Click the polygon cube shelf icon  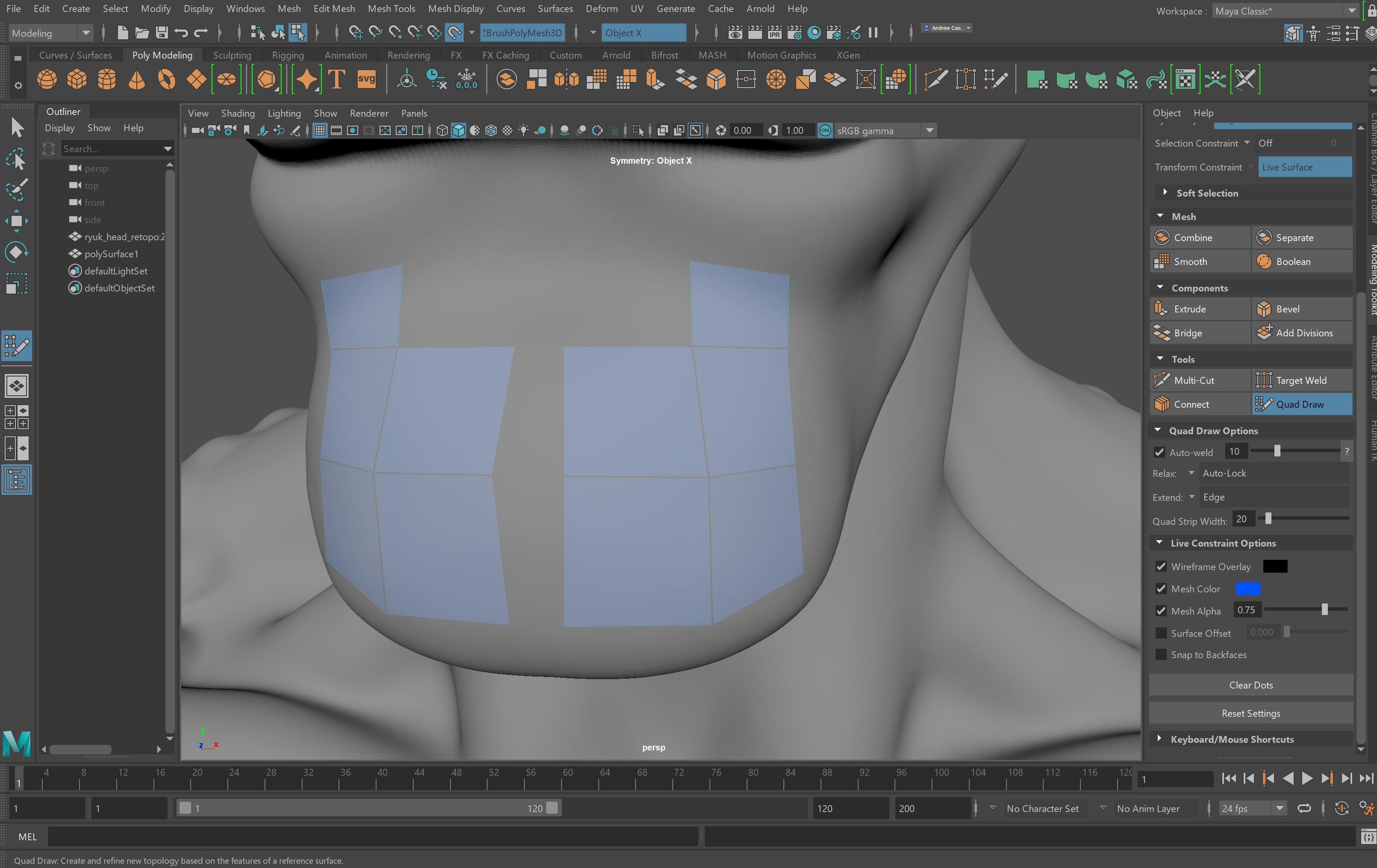[76, 79]
